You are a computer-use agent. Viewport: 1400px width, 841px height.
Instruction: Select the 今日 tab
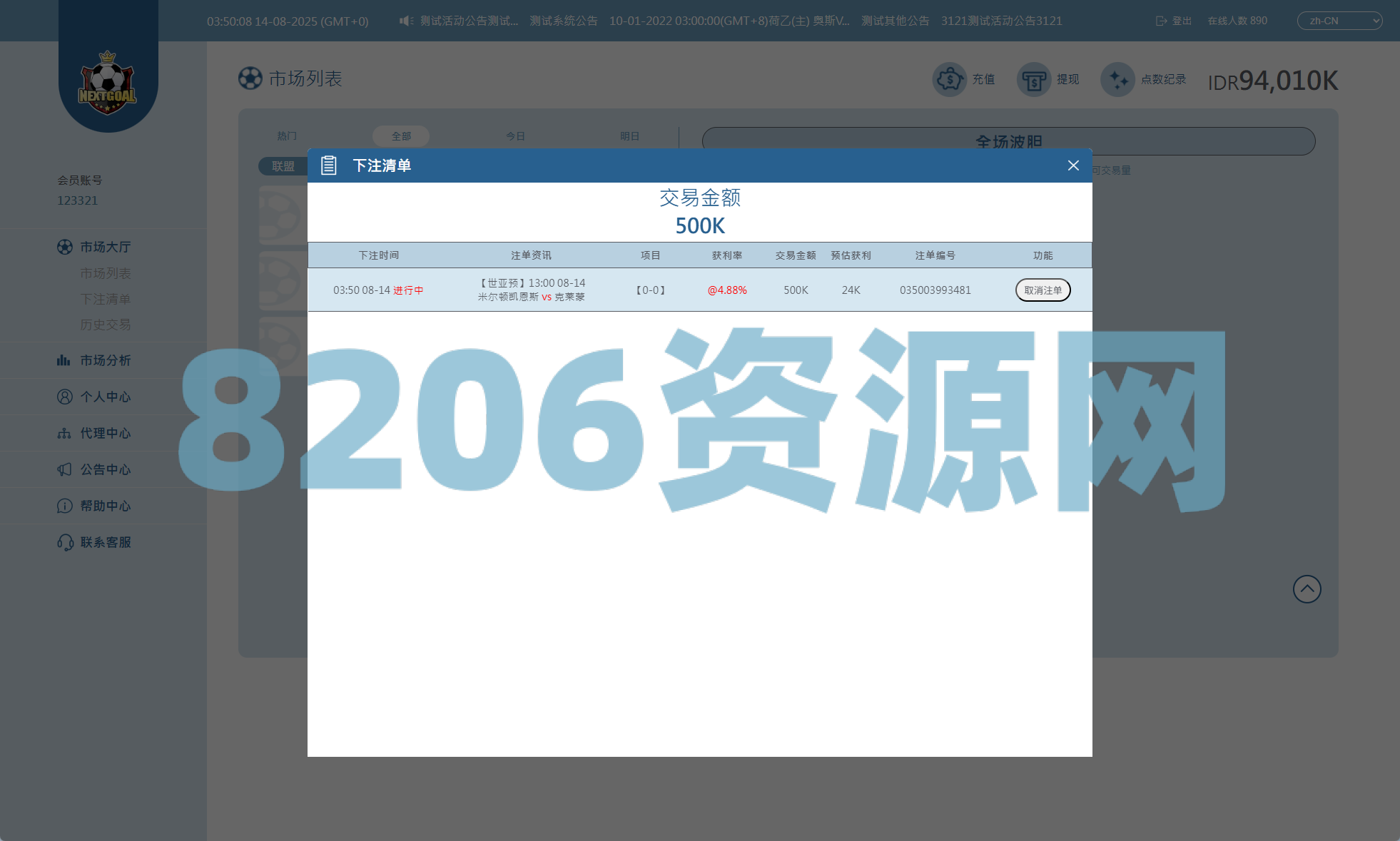coord(515,136)
